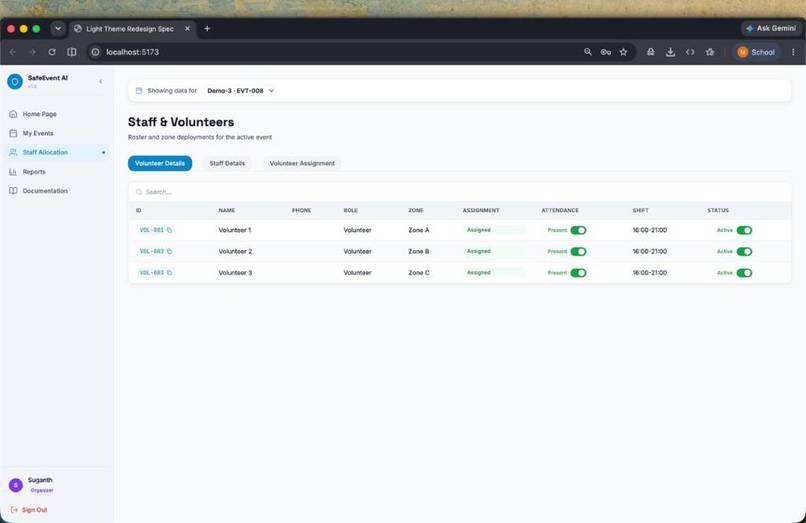This screenshot has width=806, height=523.
Task: Click the search magnifier icon in table
Action: point(139,192)
